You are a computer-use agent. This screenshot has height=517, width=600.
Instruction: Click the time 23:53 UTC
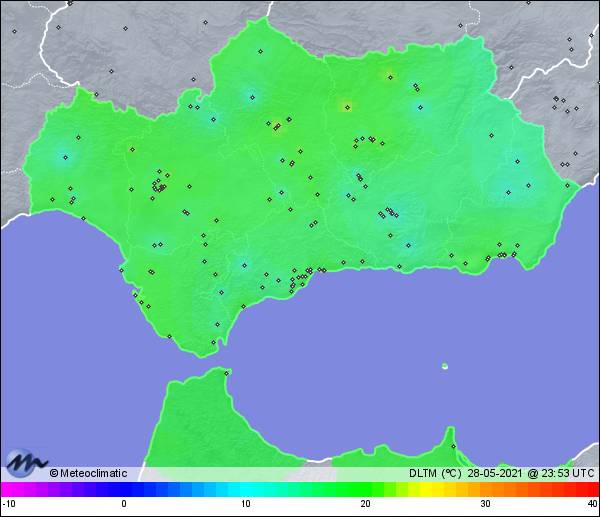tap(568, 473)
